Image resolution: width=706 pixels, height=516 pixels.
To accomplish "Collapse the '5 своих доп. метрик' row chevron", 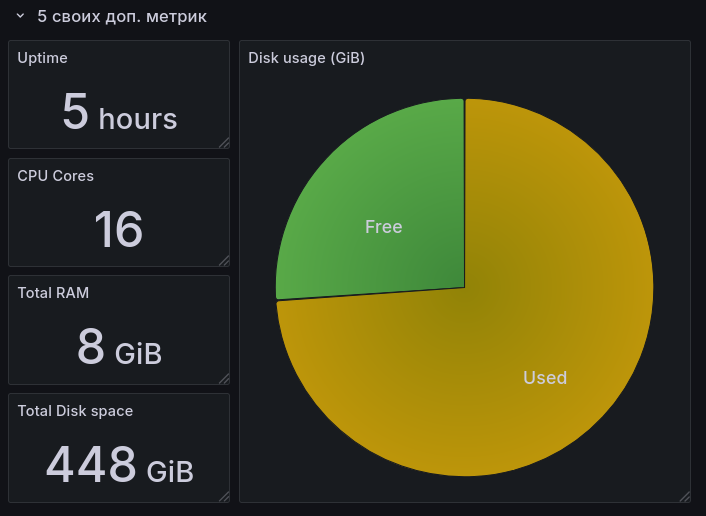I will click(19, 17).
